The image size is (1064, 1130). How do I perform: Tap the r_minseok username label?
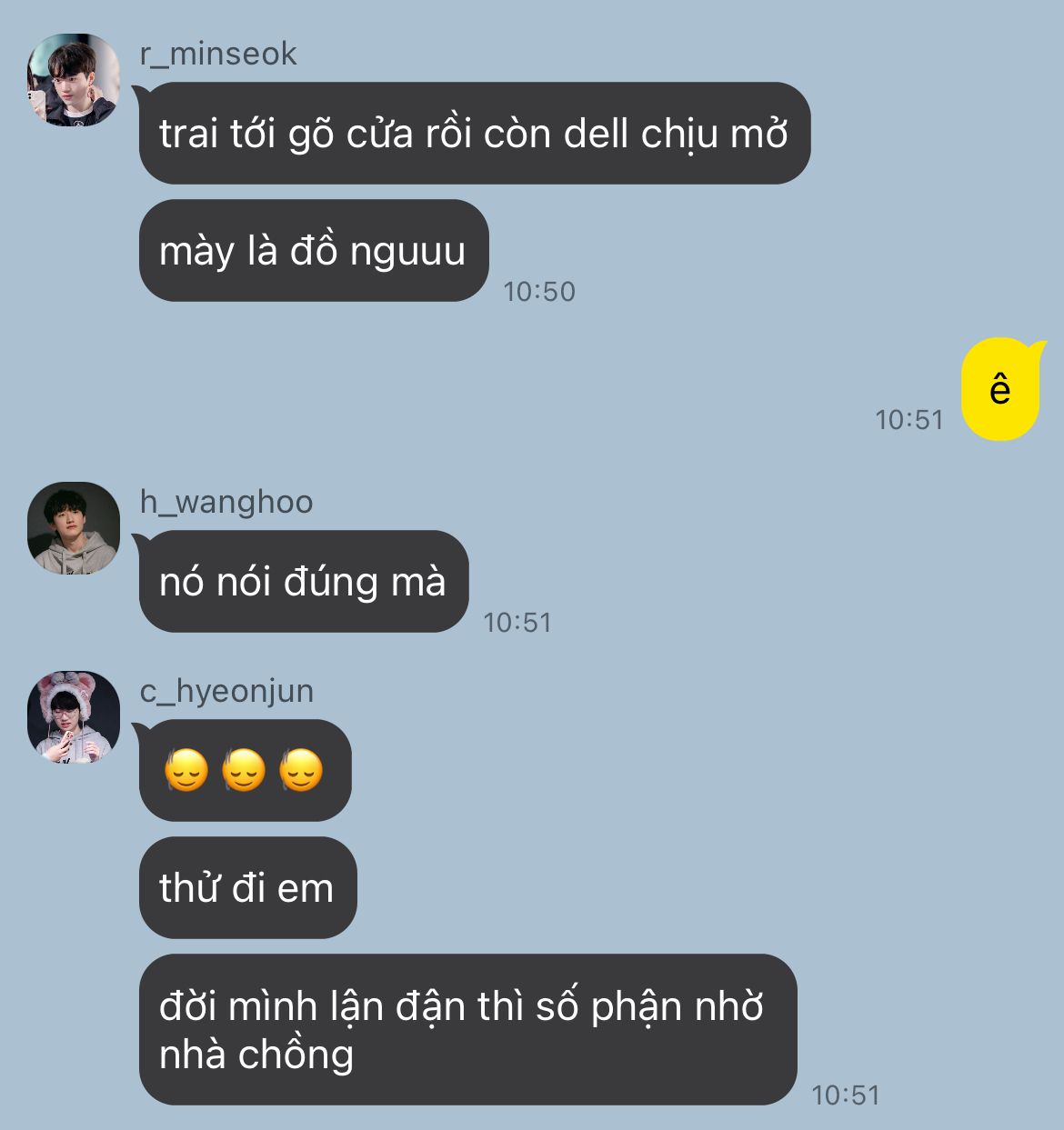coord(218,54)
